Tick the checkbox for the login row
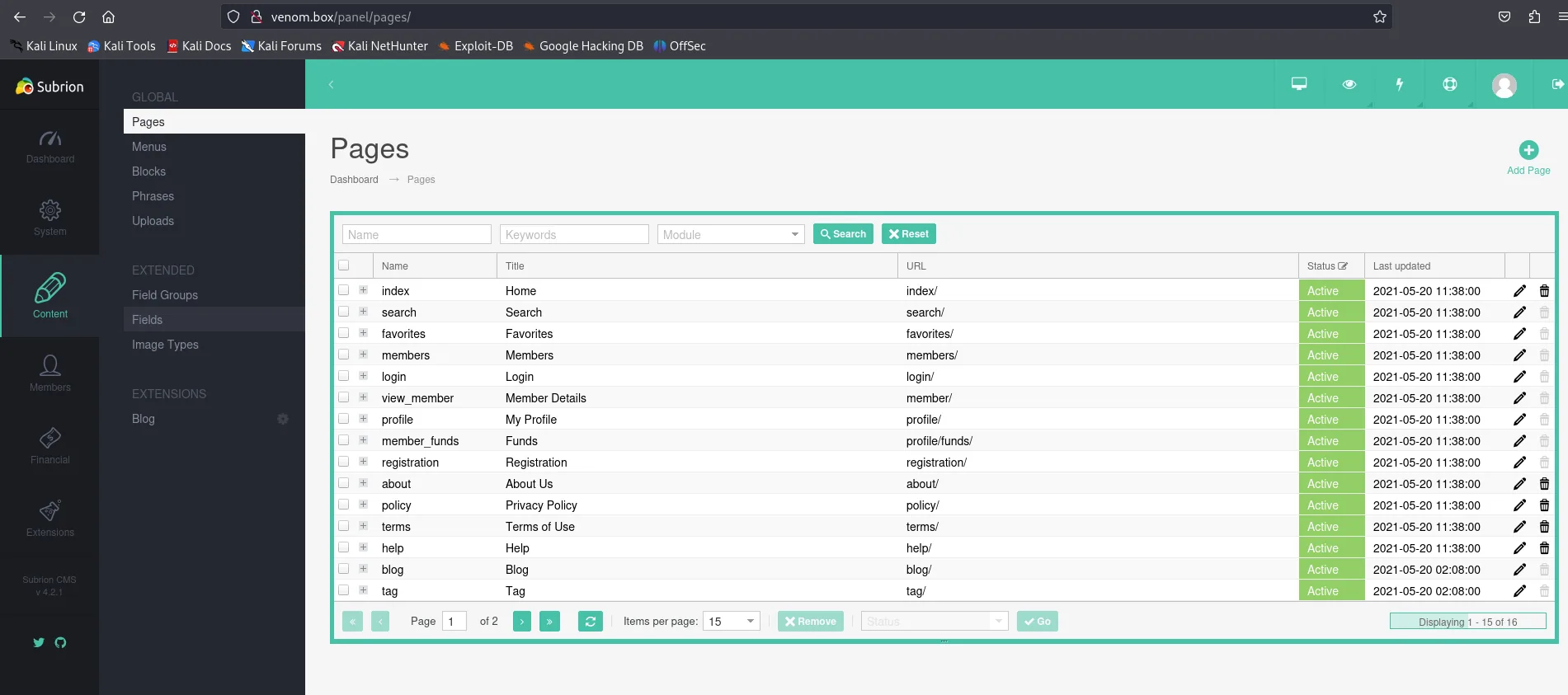 point(344,376)
